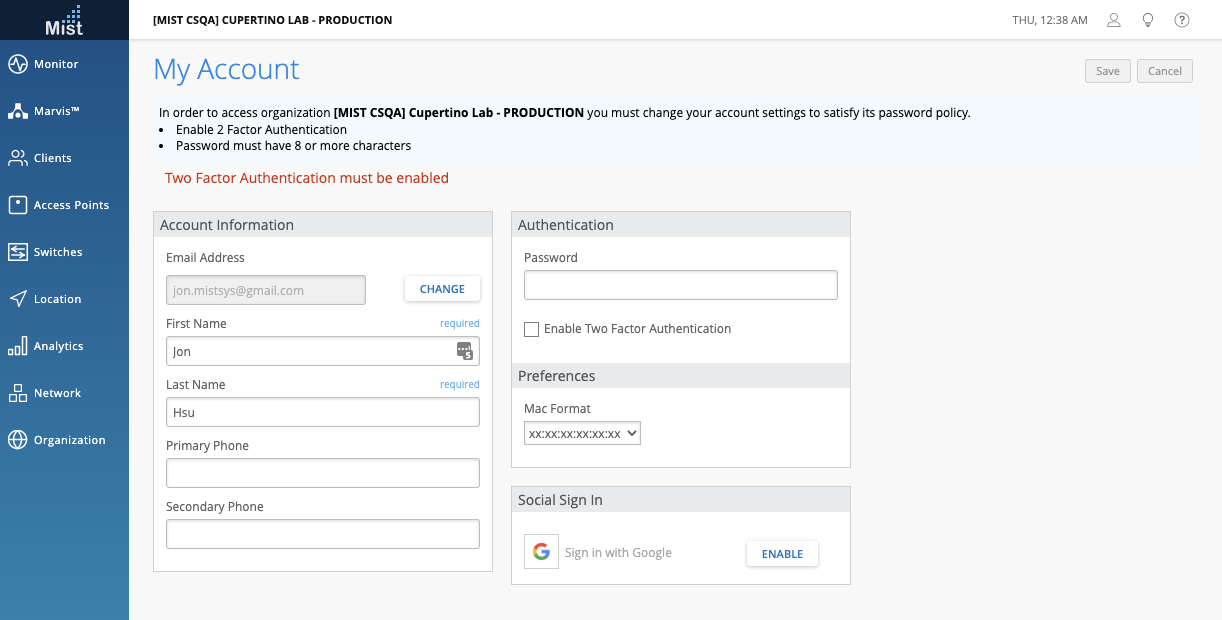Click the Network topology icon
1222x620 pixels.
click(x=18, y=393)
